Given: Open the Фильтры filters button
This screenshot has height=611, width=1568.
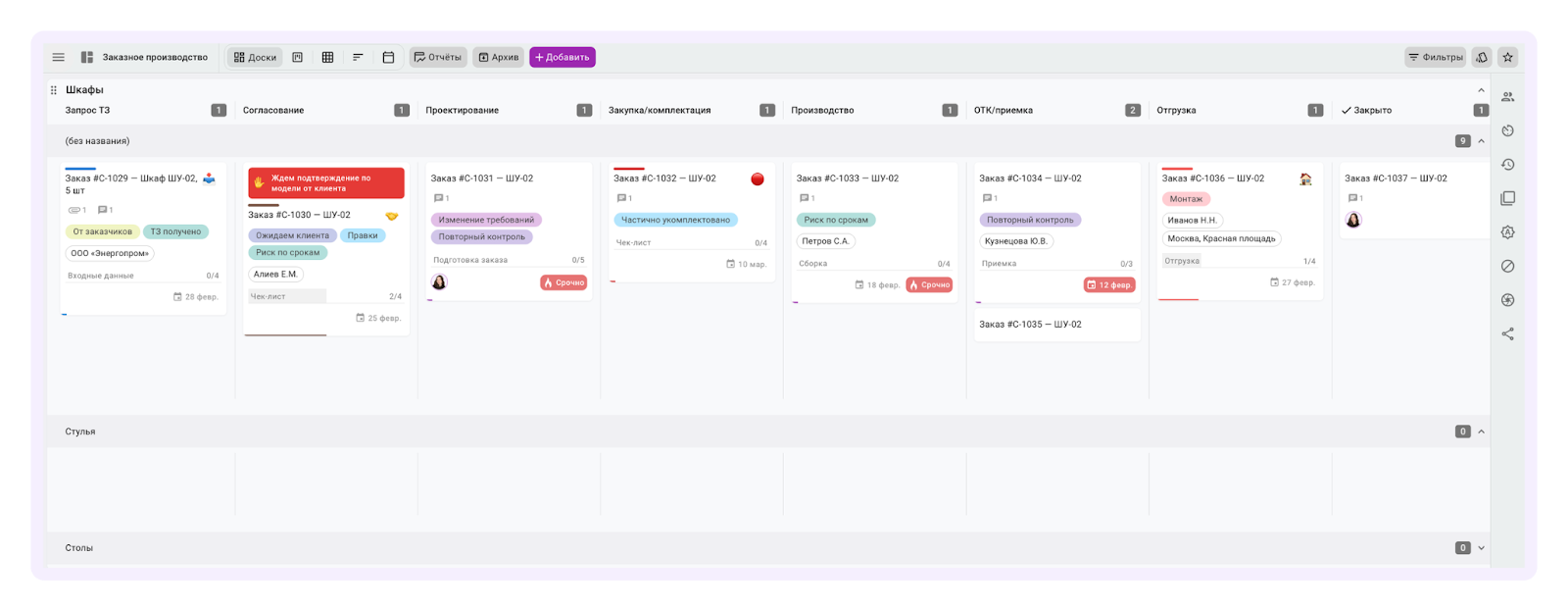Looking at the screenshot, I should (x=1435, y=58).
